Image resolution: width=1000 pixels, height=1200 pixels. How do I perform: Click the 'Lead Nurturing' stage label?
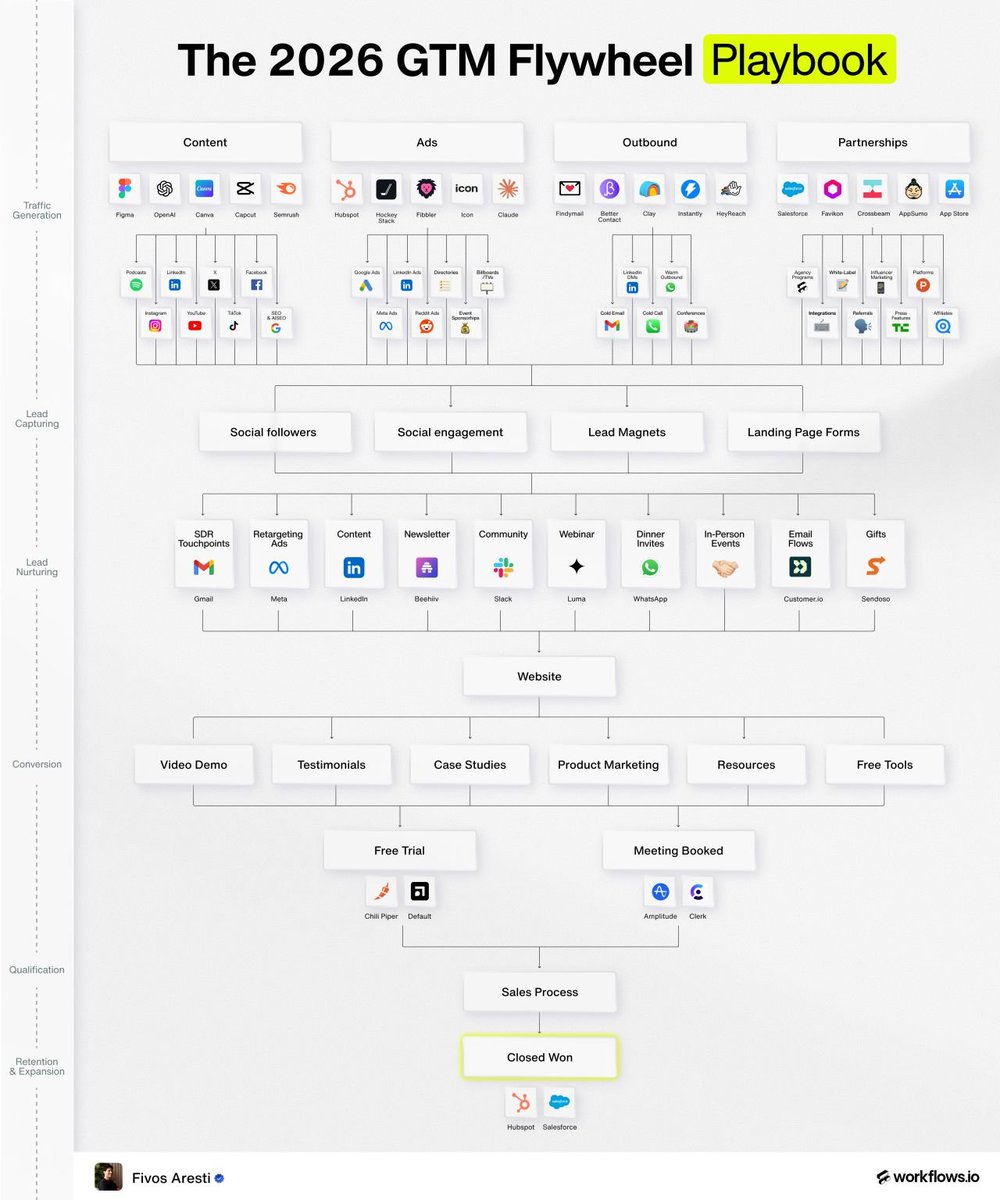pos(36,567)
